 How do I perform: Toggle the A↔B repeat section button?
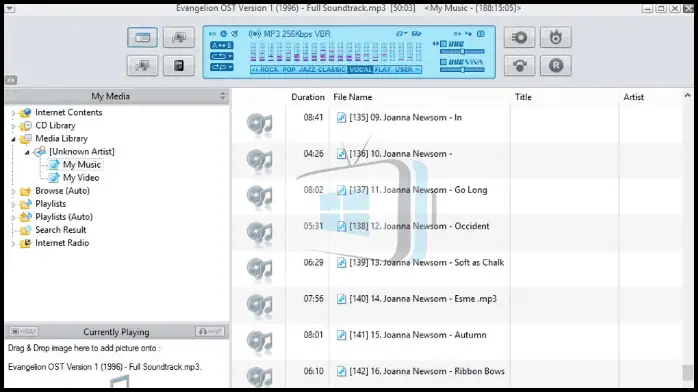(x=221, y=45)
